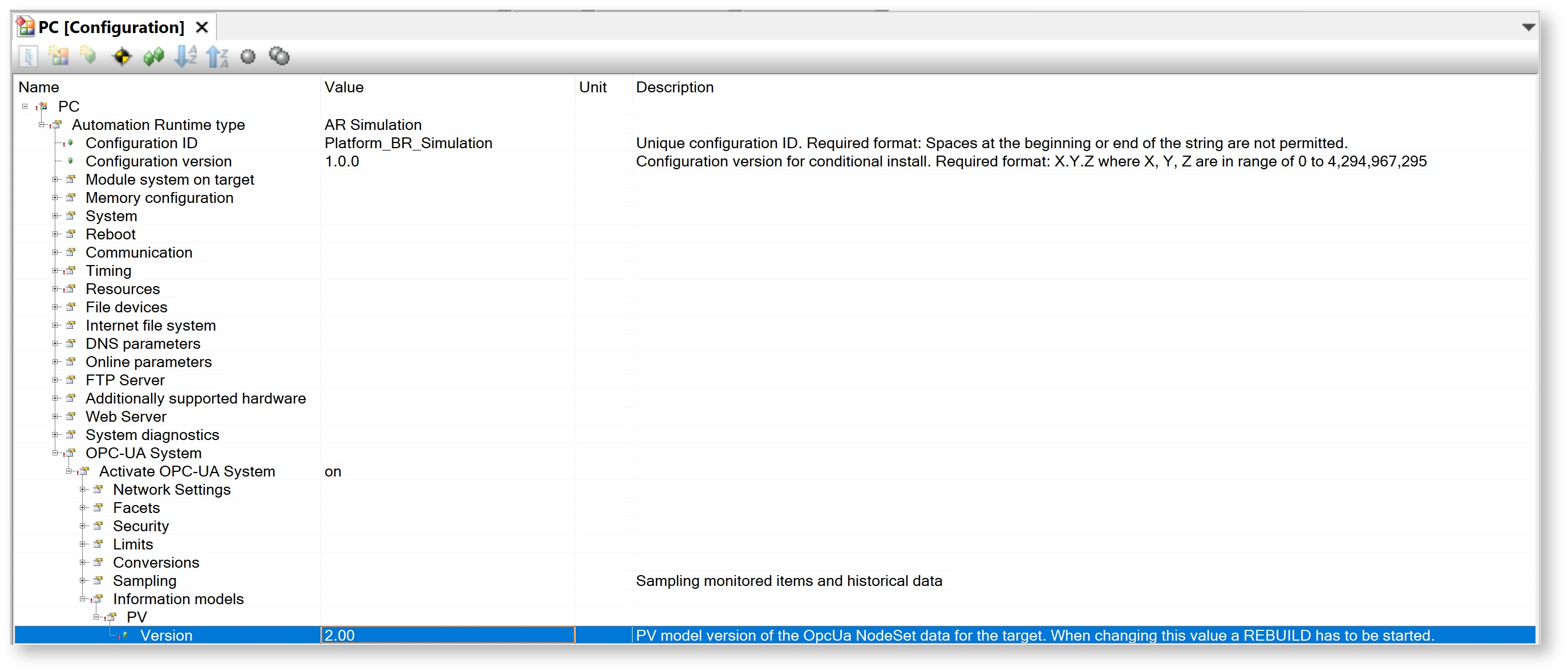Click the single gray sphere icon
Screen dimensions: 1568x672
248,56
